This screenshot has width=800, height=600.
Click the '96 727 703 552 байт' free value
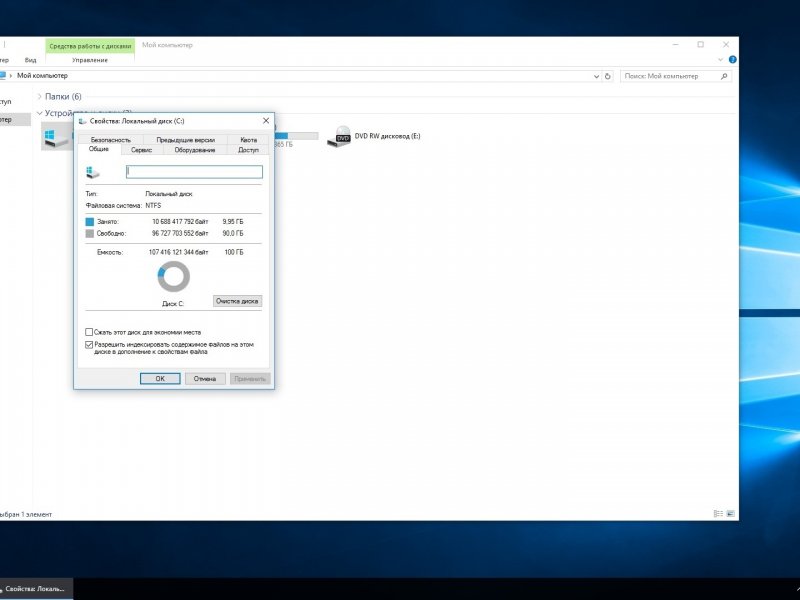click(180, 234)
